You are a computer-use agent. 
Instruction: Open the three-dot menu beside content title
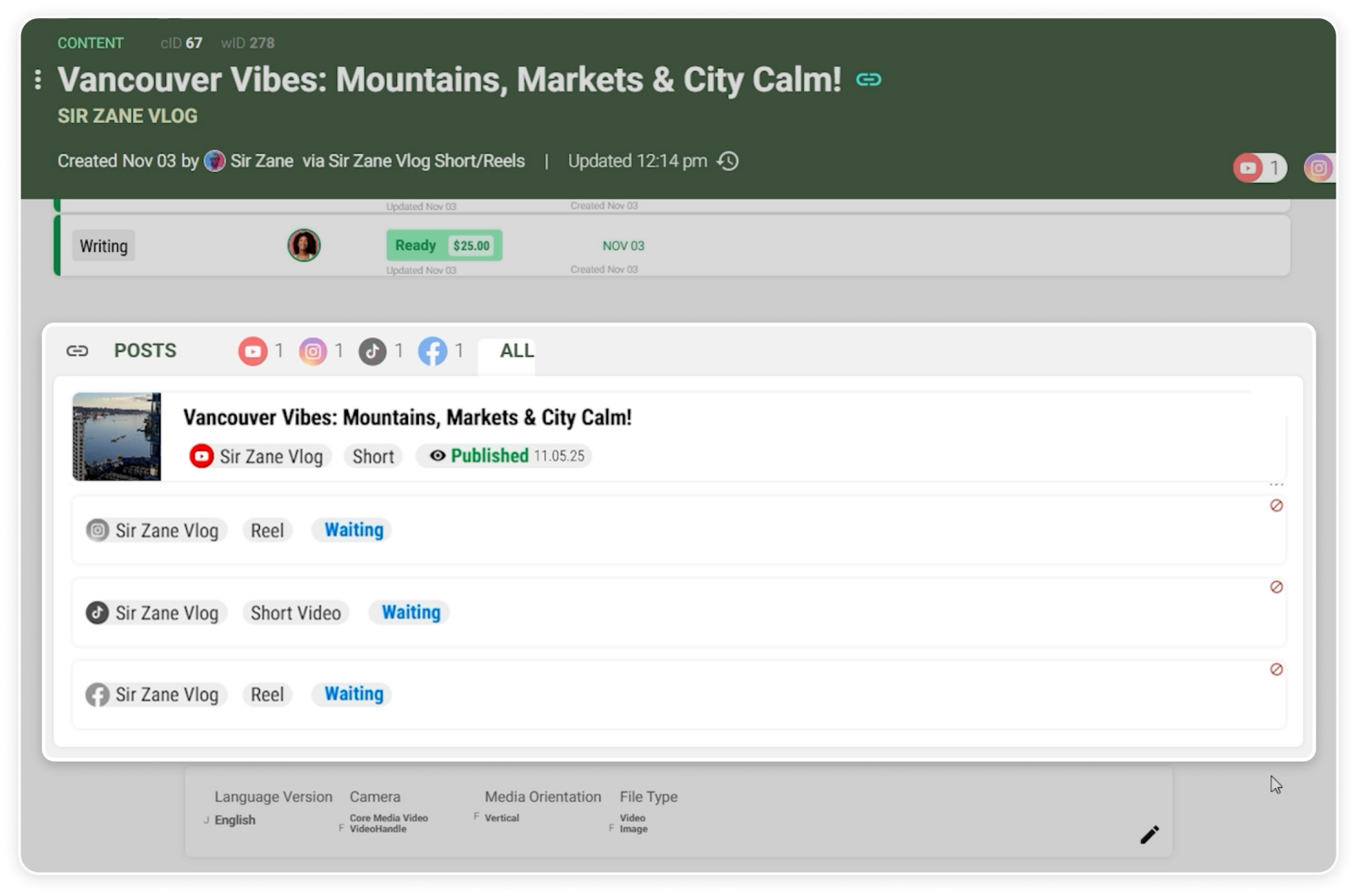coord(38,79)
